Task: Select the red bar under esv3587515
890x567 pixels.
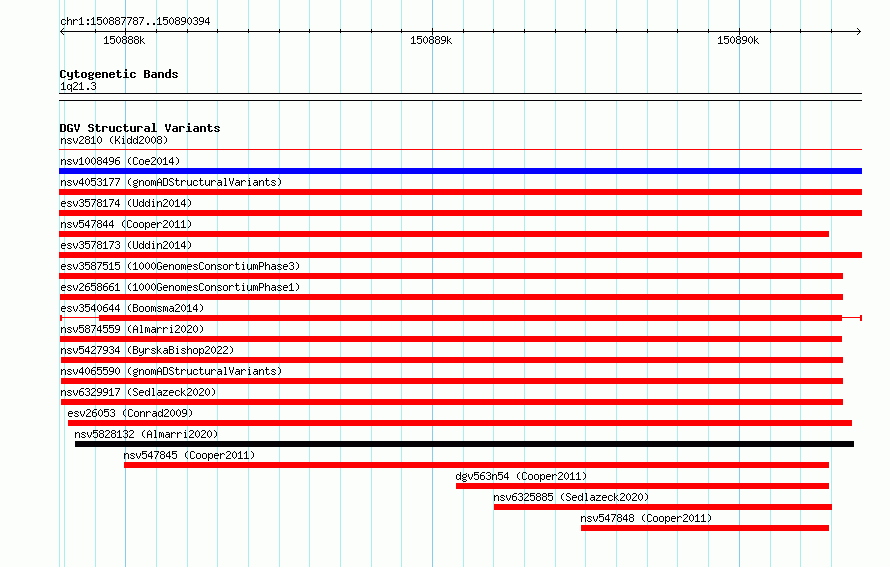Action: [x=451, y=276]
